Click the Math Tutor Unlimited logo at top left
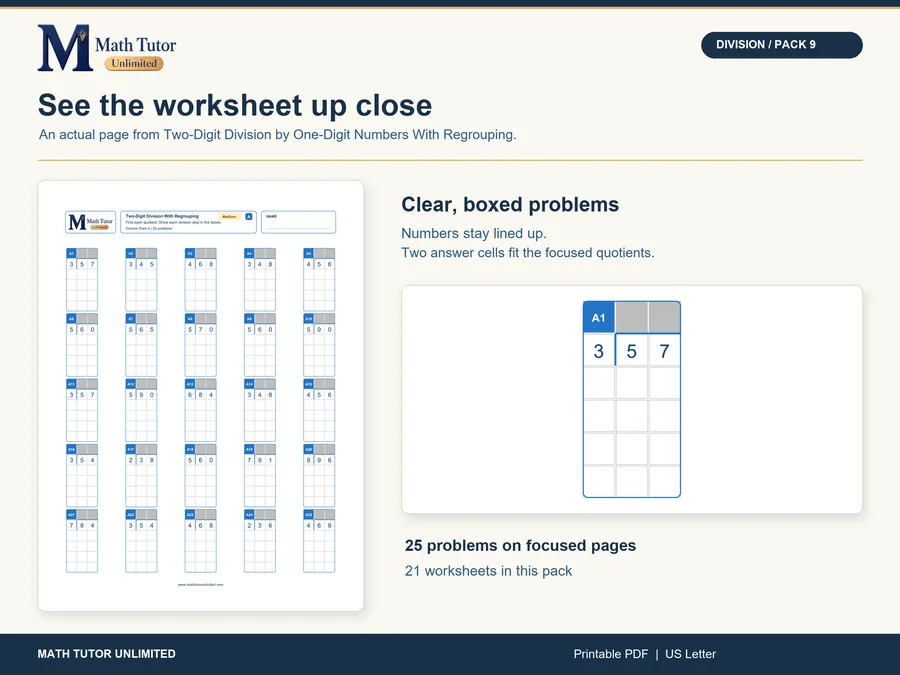Image resolution: width=900 pixels, height=675 pixels. click(x=107, y=48)
